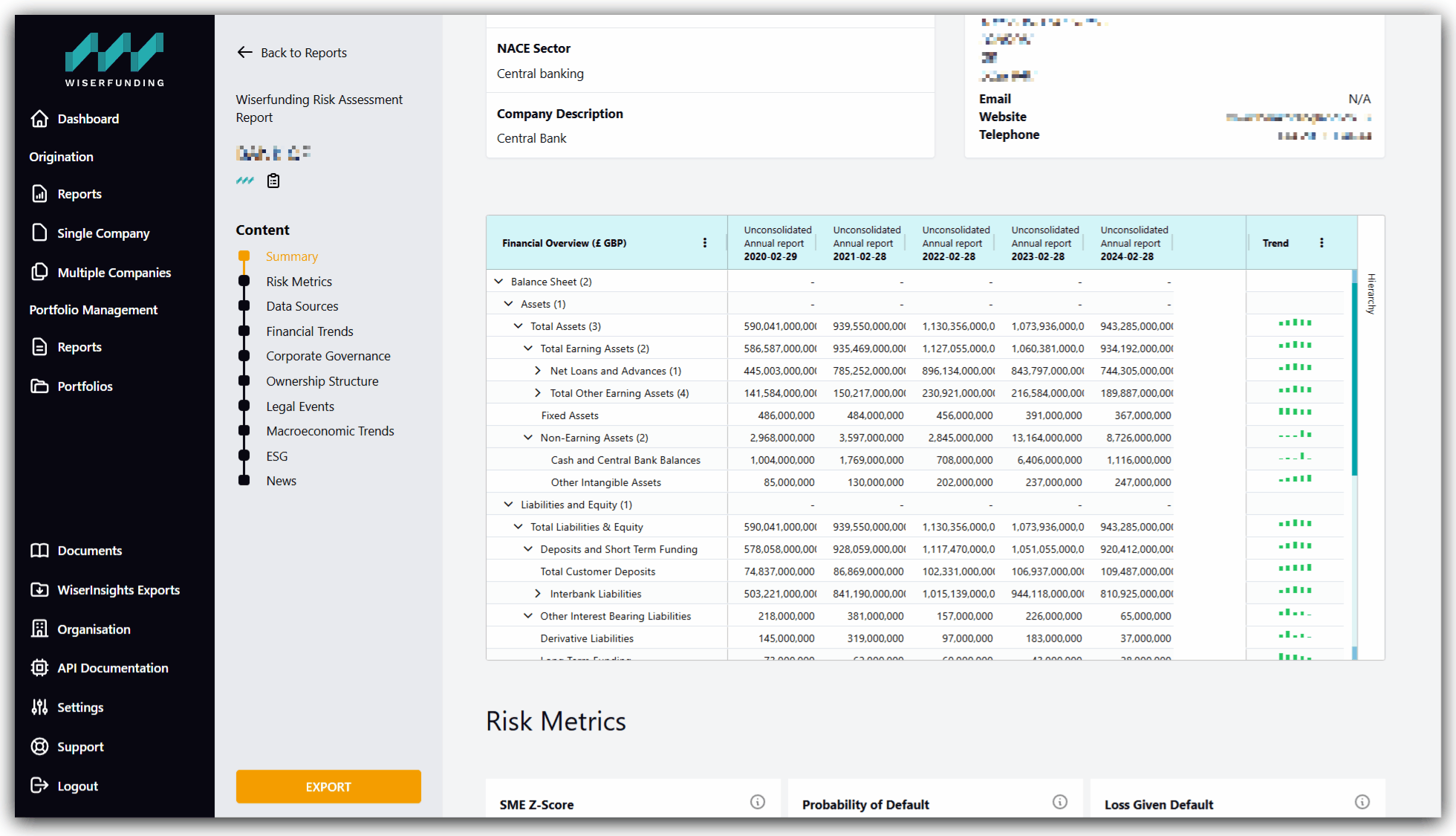The image size is (1456, 836).
Task: Jump to the ESG section
Action: pos(277,456)
